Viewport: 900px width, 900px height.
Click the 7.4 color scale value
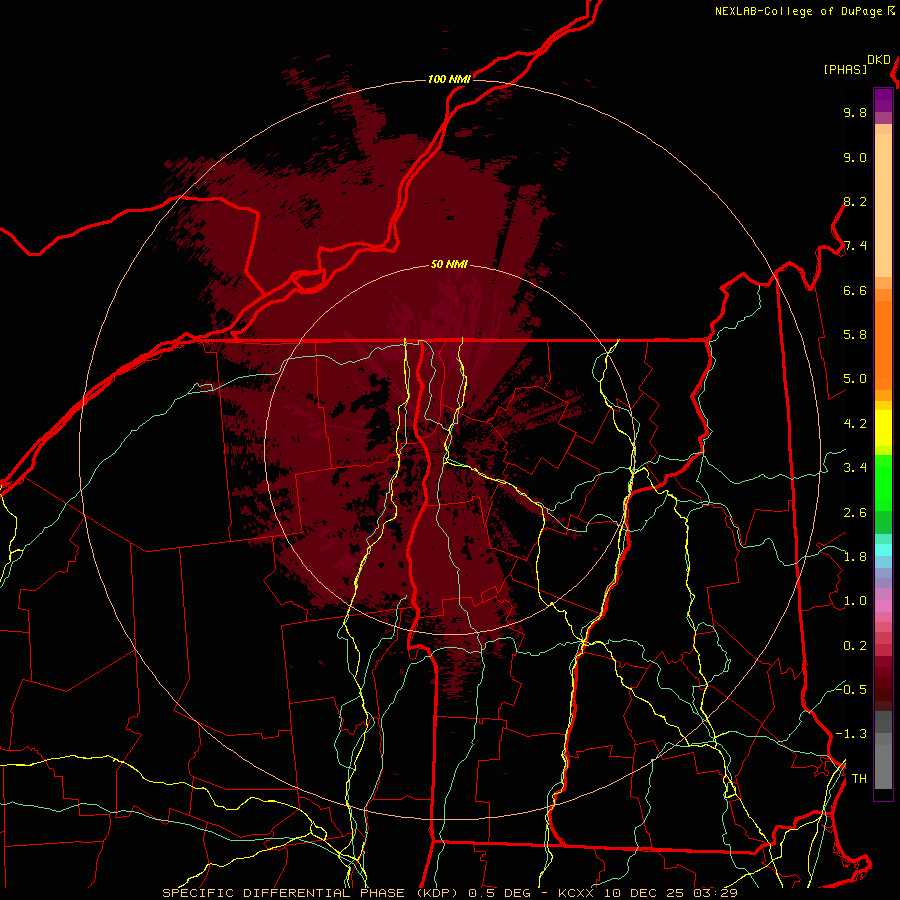pos(855,246)
